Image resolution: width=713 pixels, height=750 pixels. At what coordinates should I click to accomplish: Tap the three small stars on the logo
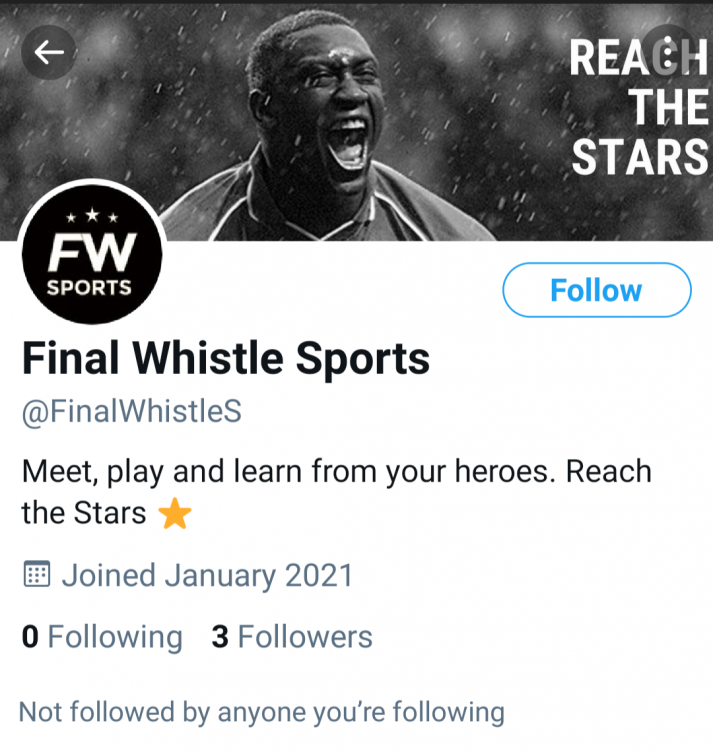[91, 217]
